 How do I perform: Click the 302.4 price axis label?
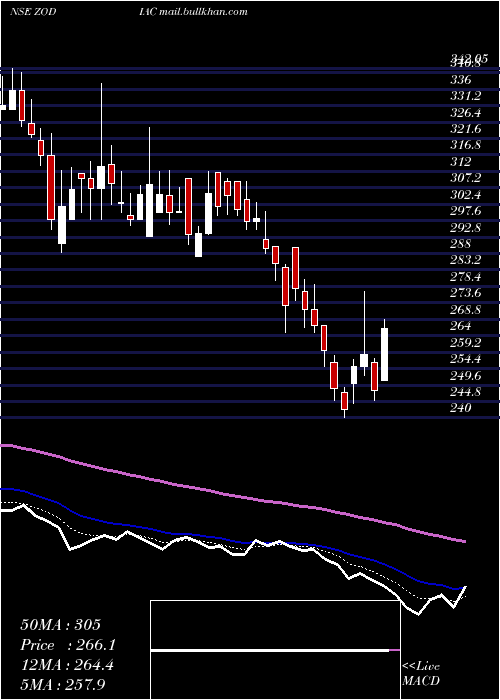pos(466,195)
